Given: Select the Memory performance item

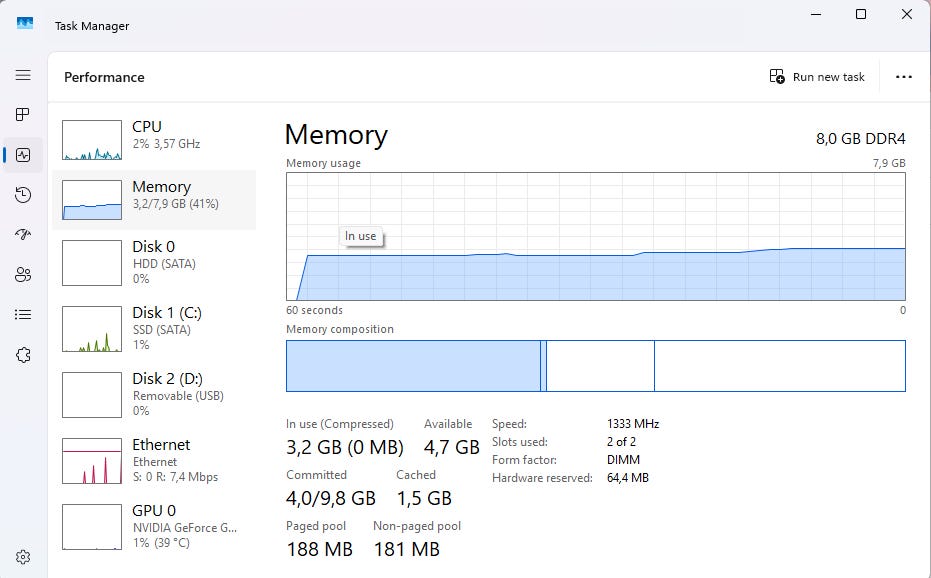Looking at the screenshot, I should 154,200.
